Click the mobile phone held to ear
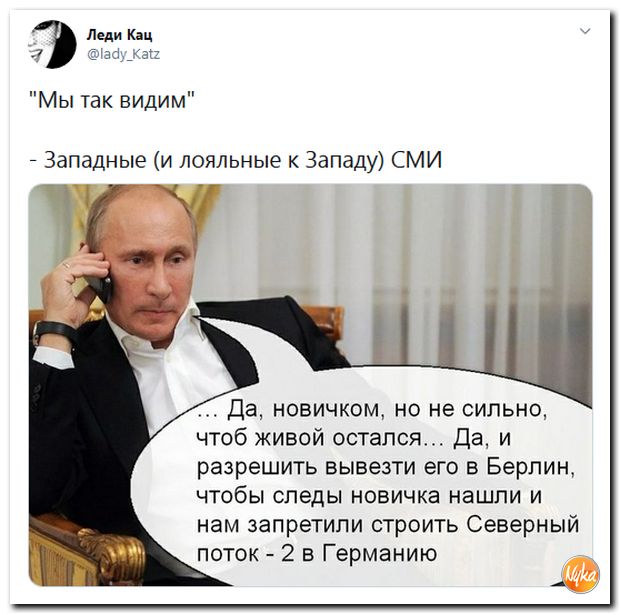 pyautogui.click(x=100, y=285)
